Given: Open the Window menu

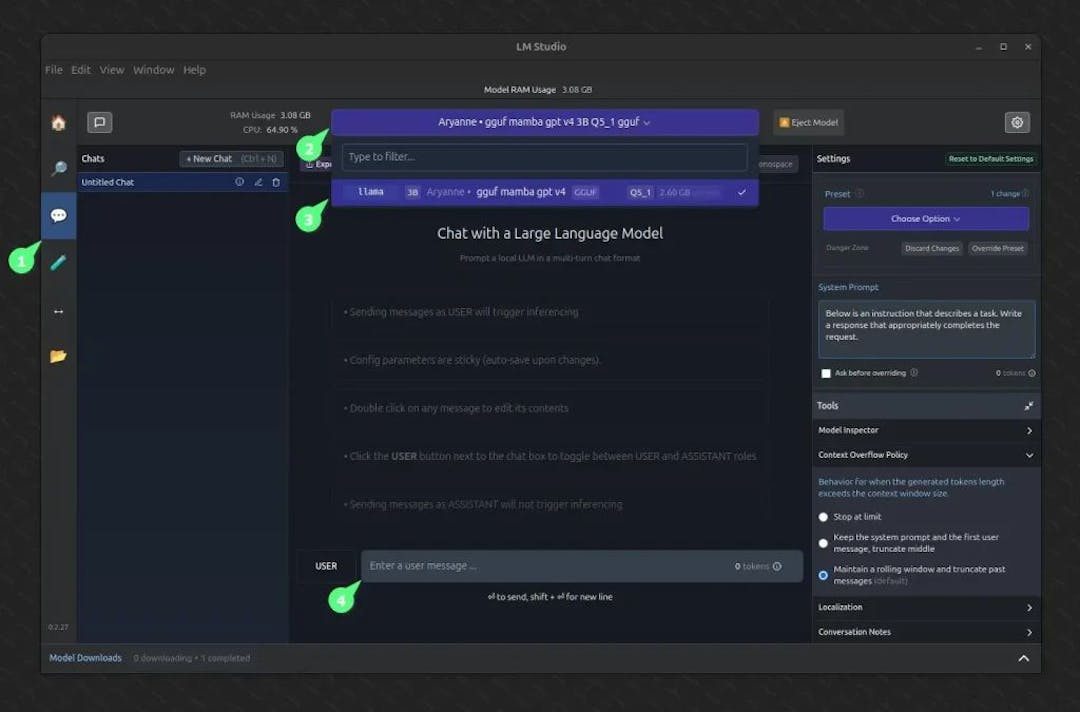Looking at the screenshot, I should click(x=153, y=70).
